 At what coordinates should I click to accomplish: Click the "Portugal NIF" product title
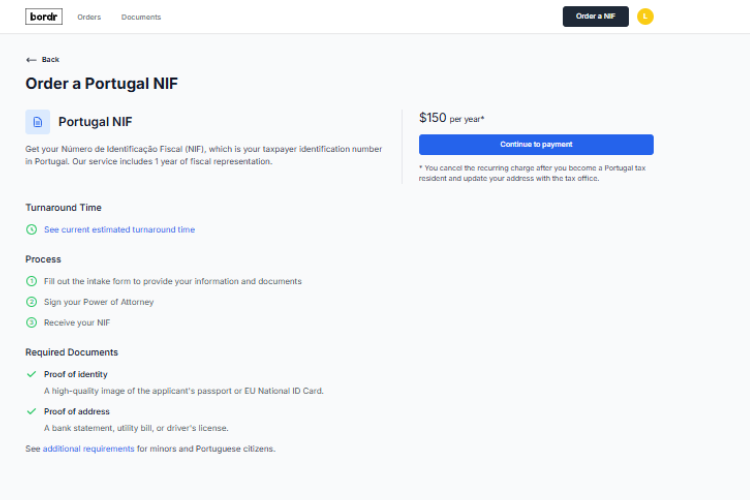95,122
